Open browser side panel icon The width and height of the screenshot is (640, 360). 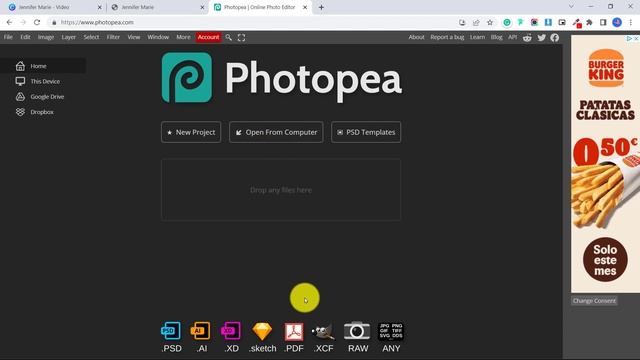pyautogui.click(x=603, y=22)
